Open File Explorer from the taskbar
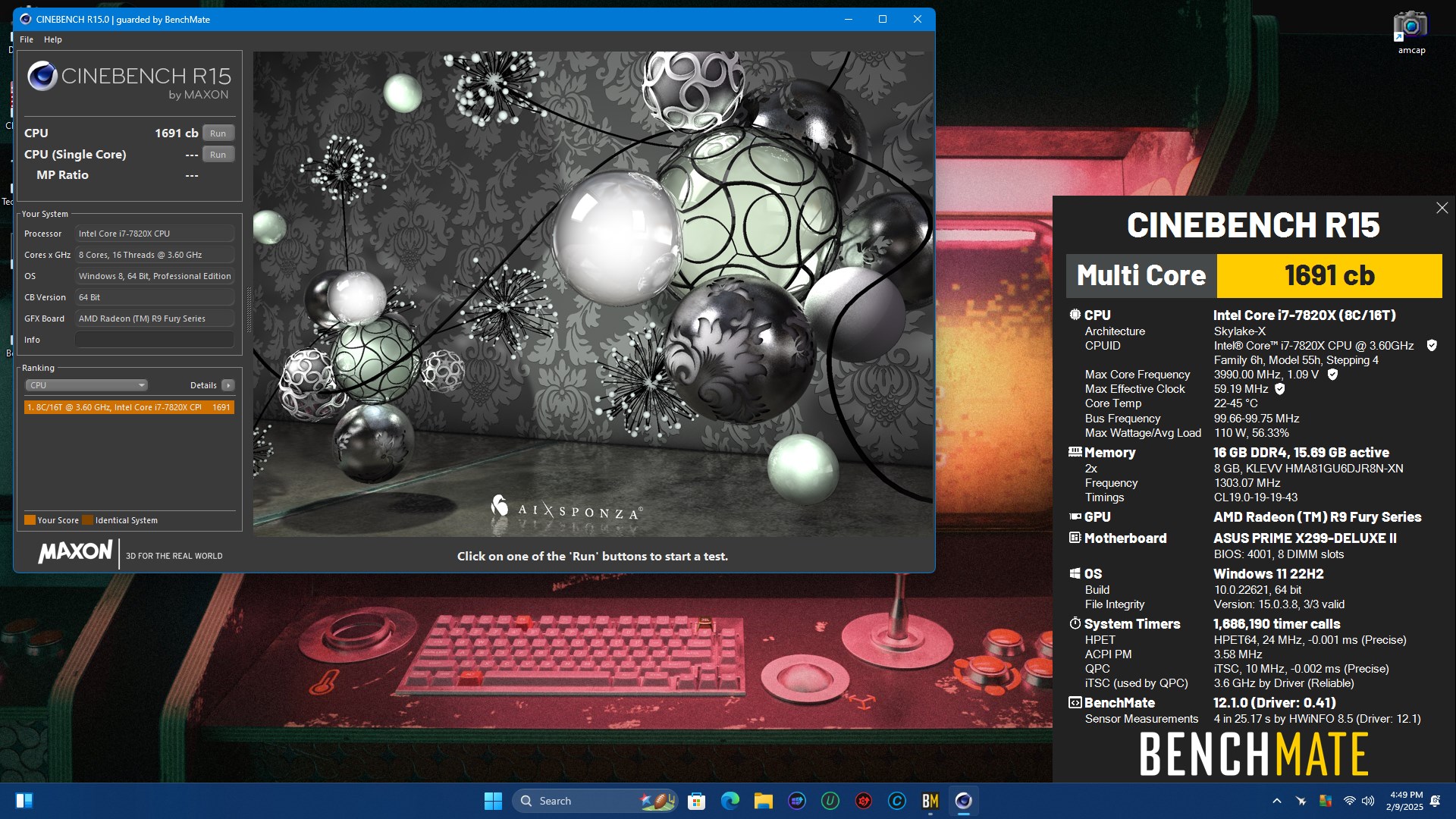The image size is (1456, 819). pyautogui.click(x=764, y=801)
